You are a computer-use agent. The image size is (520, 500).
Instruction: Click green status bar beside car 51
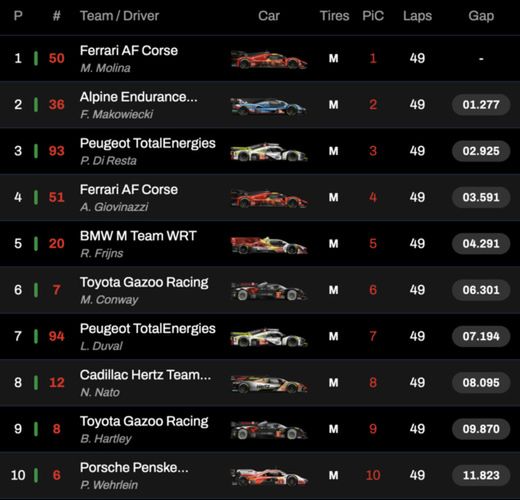[36, 197]
